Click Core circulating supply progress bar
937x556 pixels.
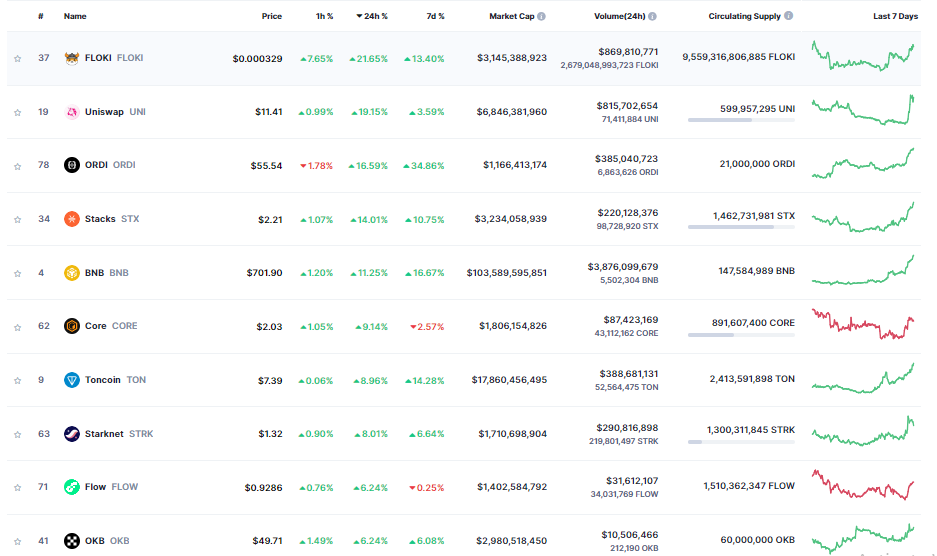click(742, 335)
